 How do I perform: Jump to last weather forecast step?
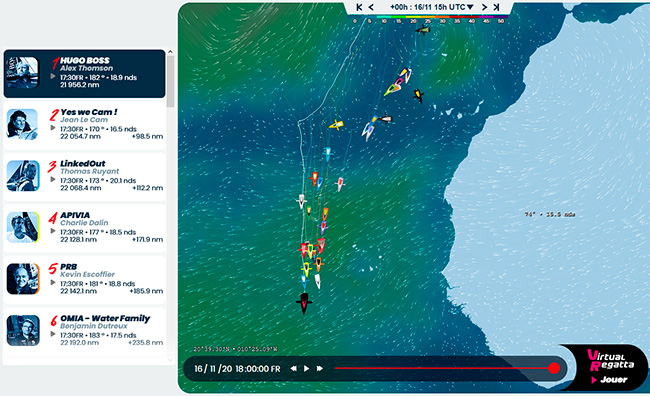point(496,7)
